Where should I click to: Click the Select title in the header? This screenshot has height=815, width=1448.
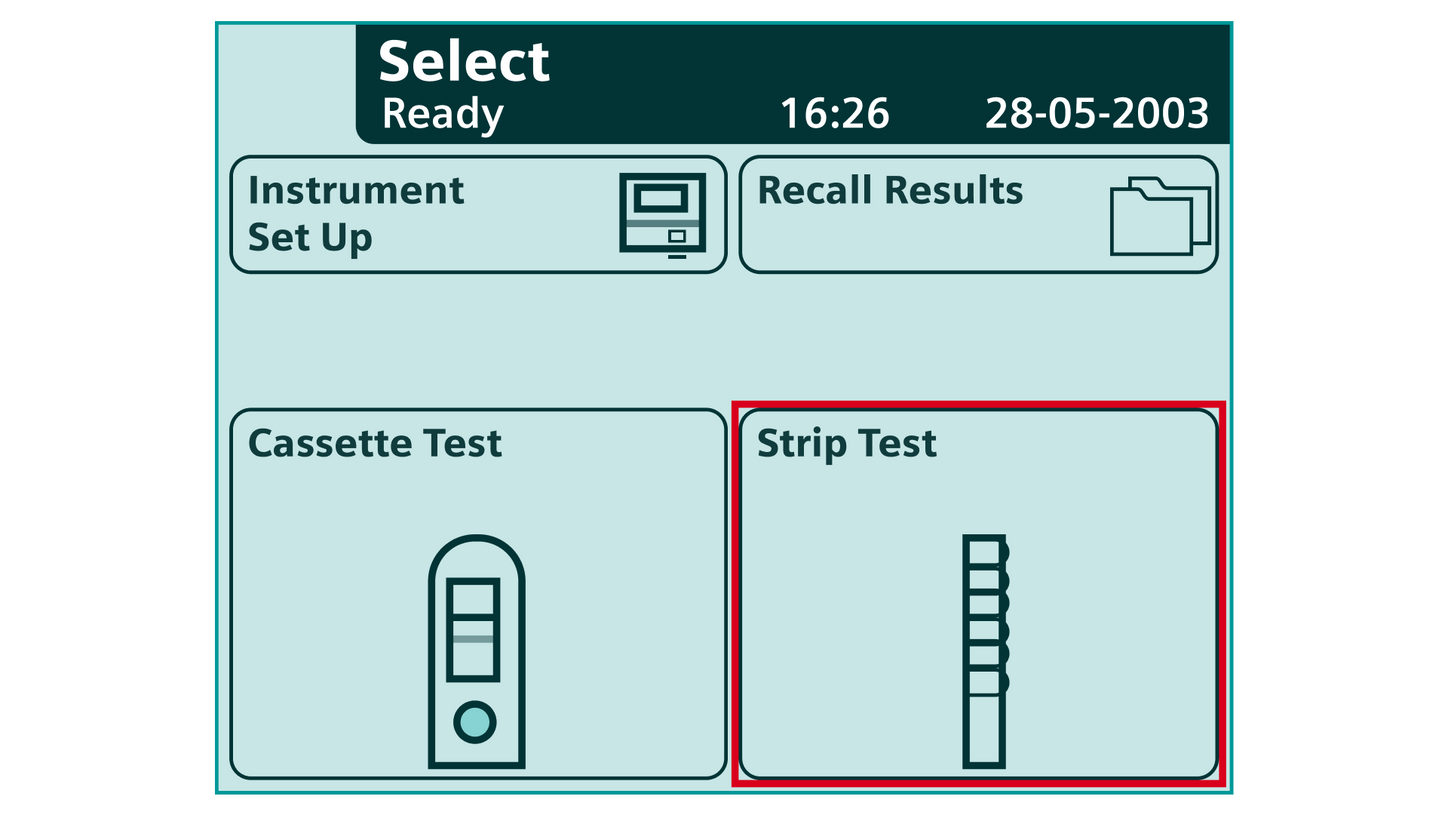464,60
